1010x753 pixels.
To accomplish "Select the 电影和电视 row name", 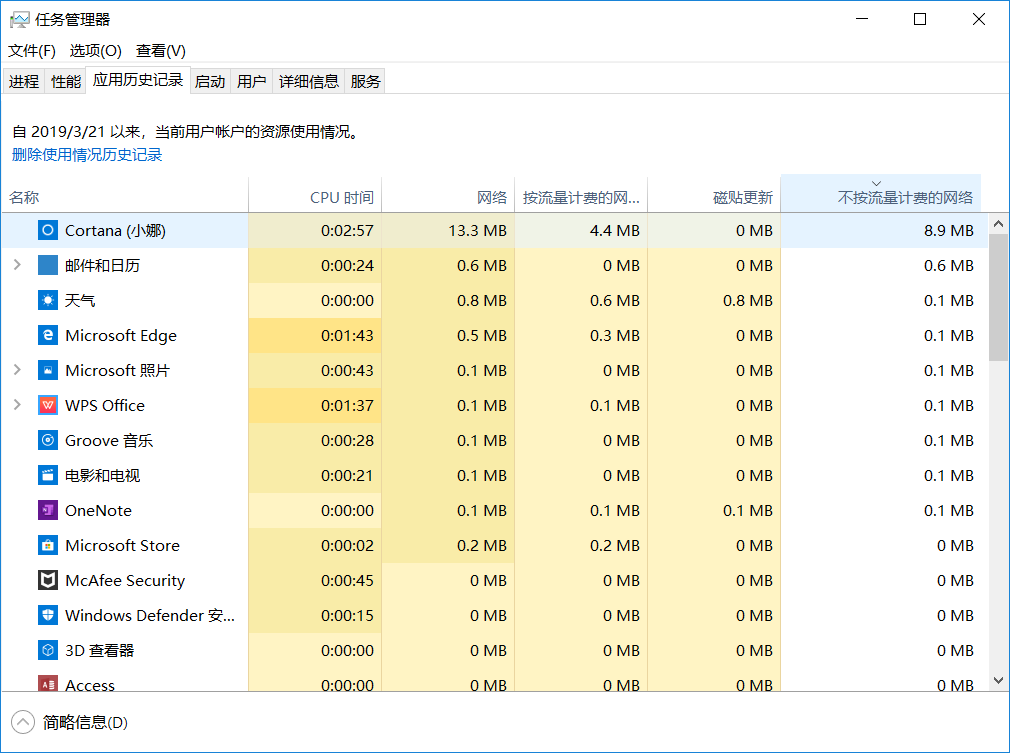I will click(x=102, y=475).
